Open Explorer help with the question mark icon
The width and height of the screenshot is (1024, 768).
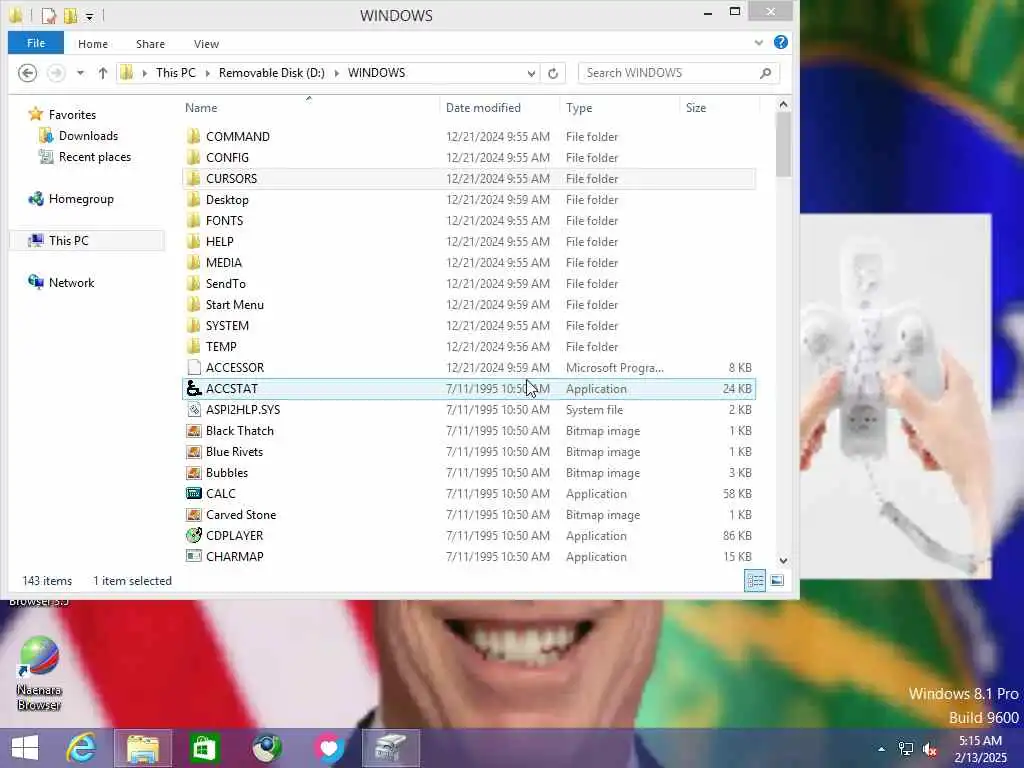click(780, 42)
